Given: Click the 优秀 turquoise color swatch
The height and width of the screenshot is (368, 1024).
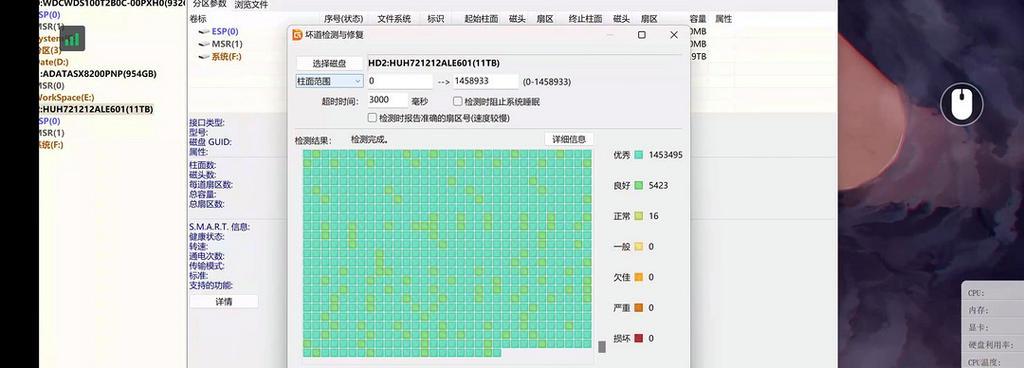Looking at the screenshot, I should [x=639, y=155].
